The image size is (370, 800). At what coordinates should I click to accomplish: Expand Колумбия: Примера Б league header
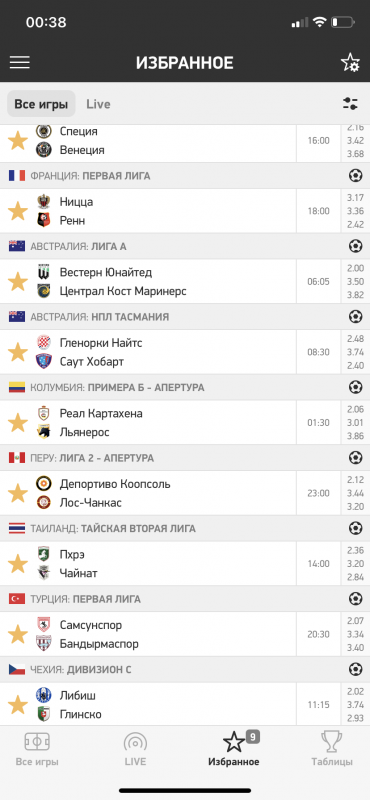(185, 387)
